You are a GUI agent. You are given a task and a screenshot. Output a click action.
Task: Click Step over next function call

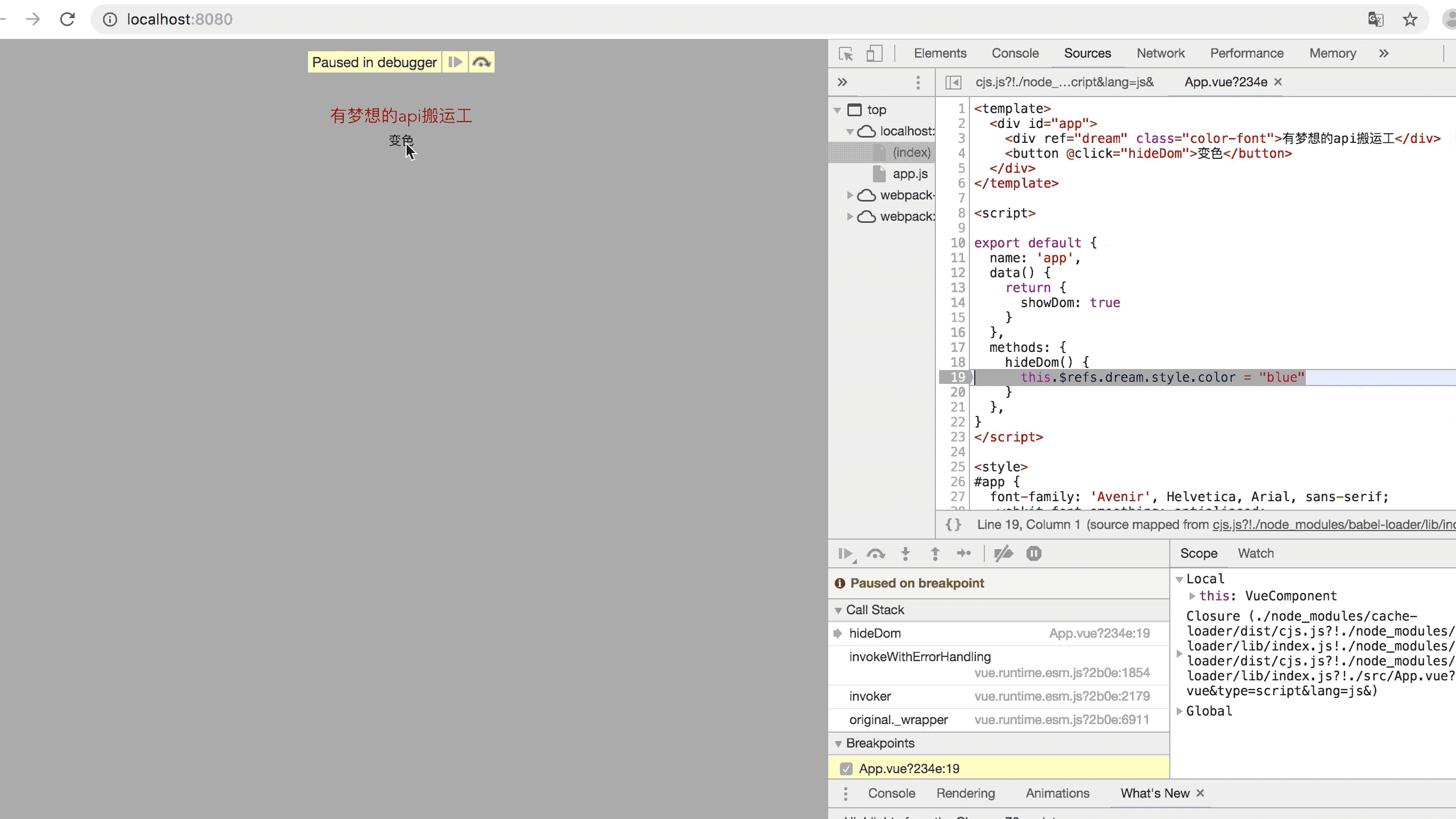tap(876, 553)
